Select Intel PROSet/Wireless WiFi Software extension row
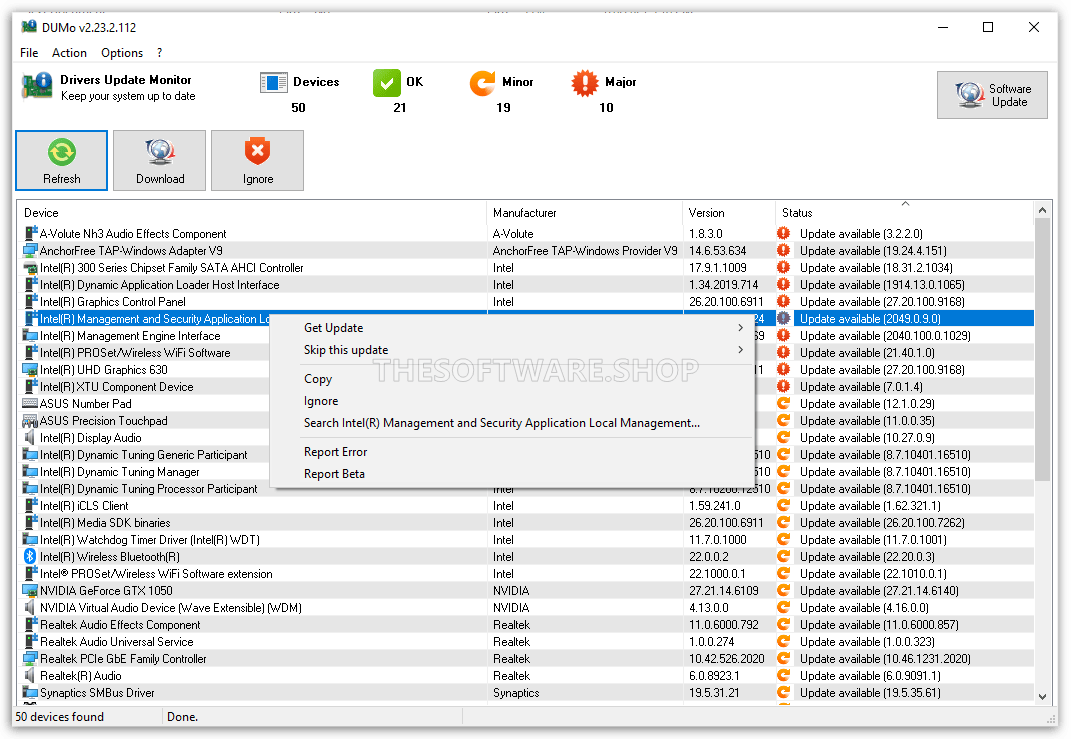 coord(525,574)
